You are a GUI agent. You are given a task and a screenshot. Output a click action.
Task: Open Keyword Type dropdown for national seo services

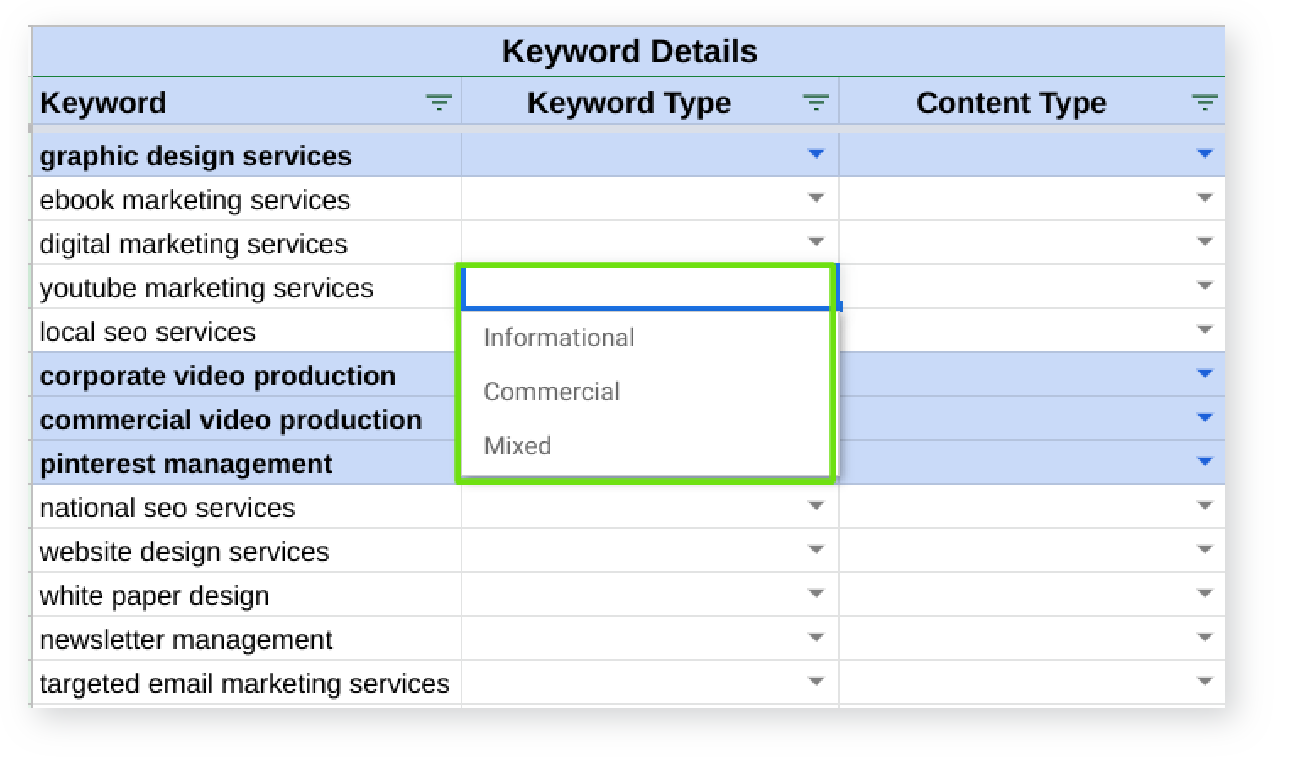[816, 507]
